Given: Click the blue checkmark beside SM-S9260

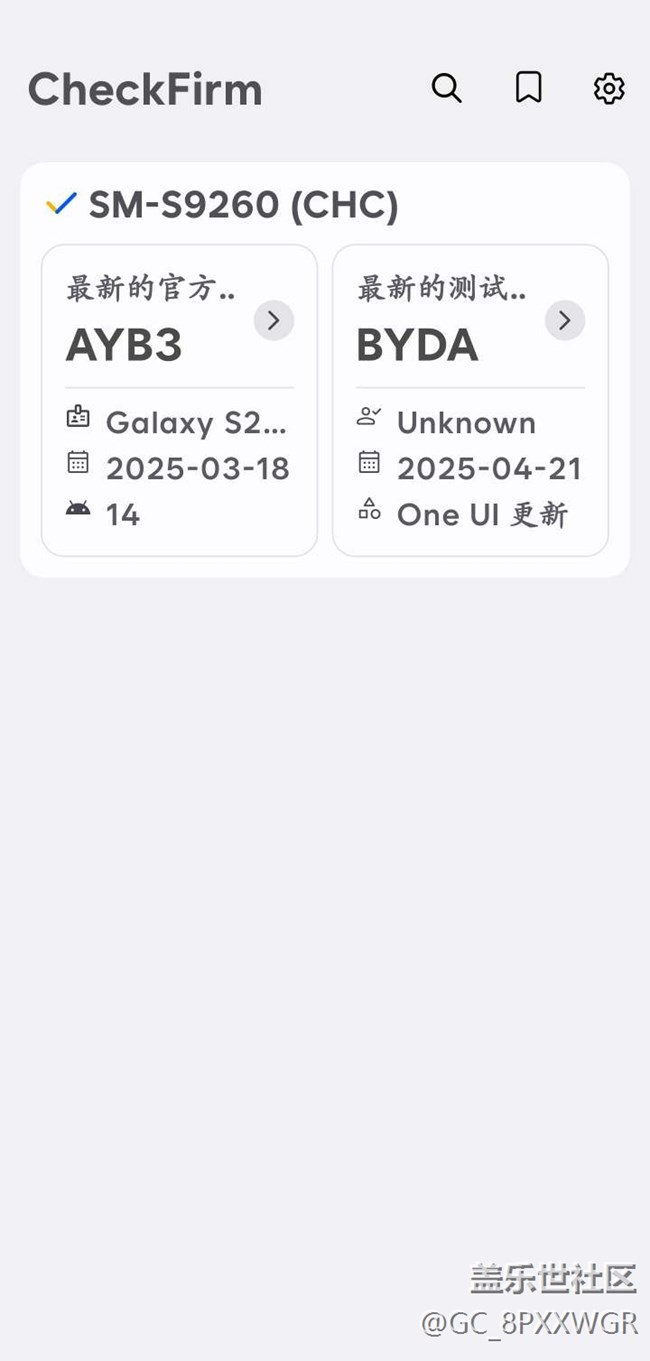Looking at the screenshot, I should (x=61, y=204).
